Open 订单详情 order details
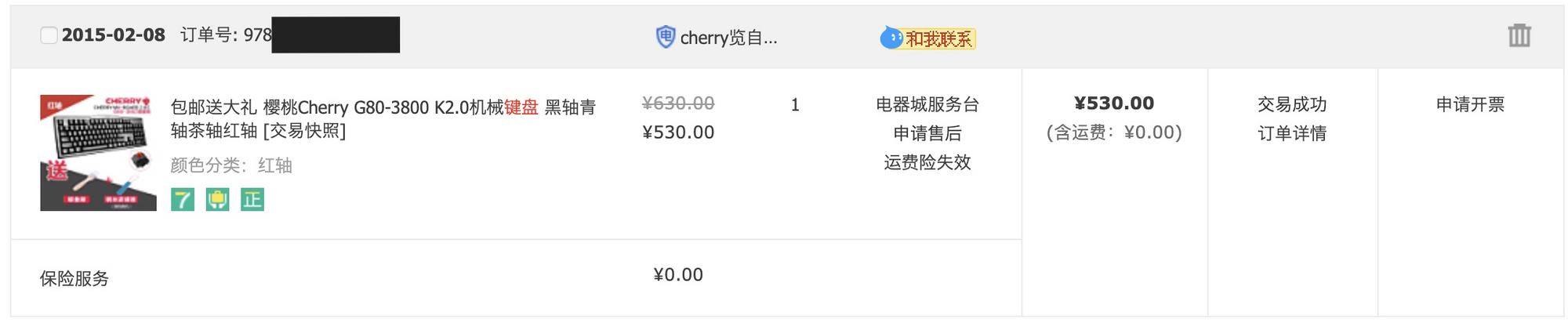This screenshot has width=1568, height=330. coord(1291,133)
